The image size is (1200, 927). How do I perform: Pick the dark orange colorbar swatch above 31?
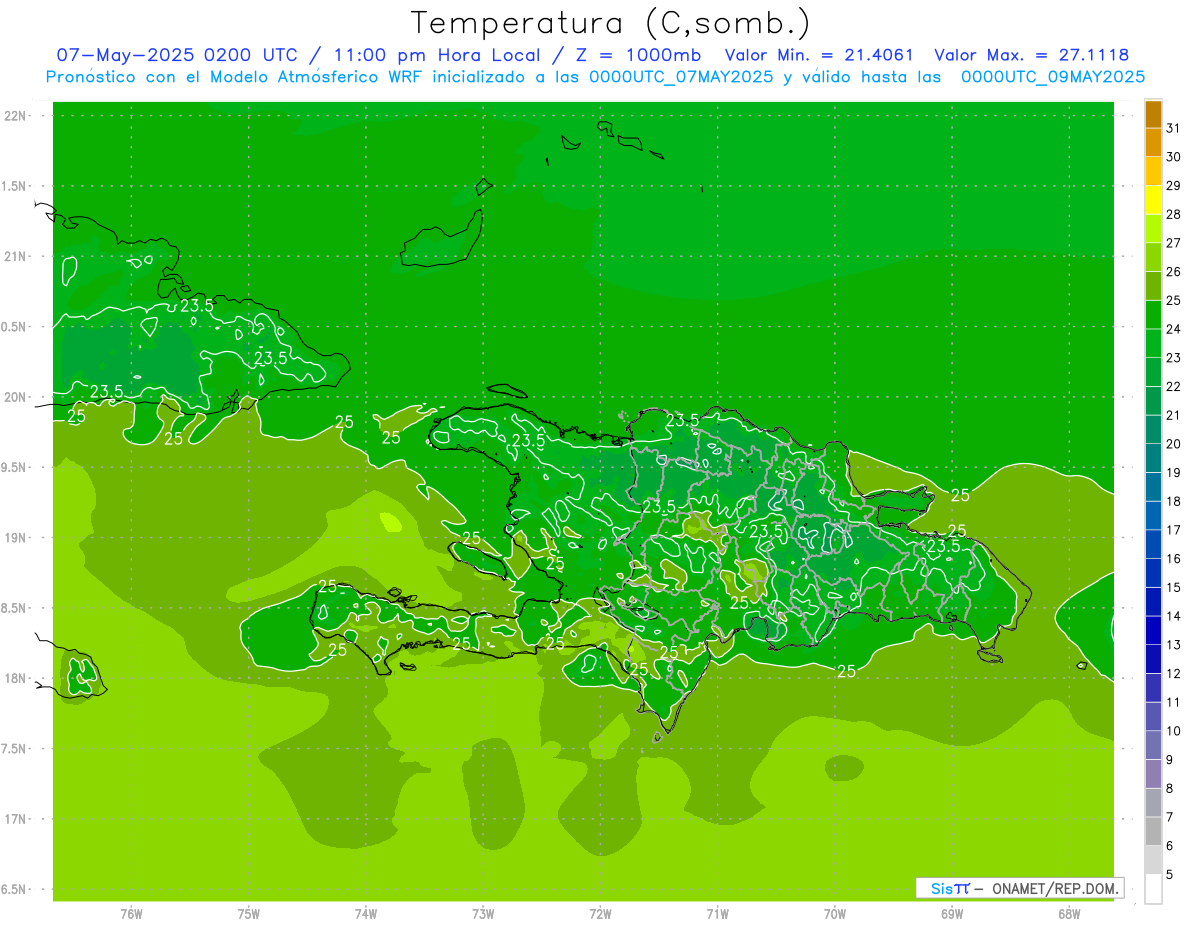point(1153,114)
